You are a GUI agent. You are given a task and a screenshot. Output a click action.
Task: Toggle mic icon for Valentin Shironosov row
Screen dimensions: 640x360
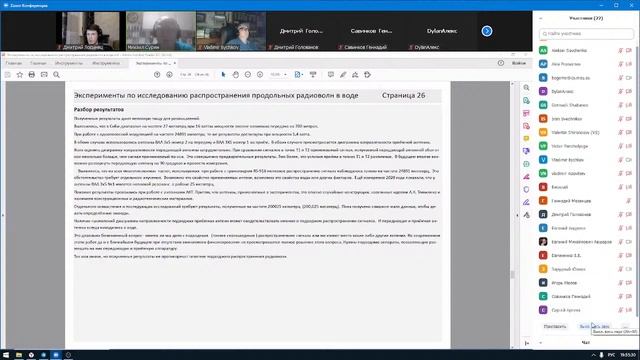click(620, 132)
